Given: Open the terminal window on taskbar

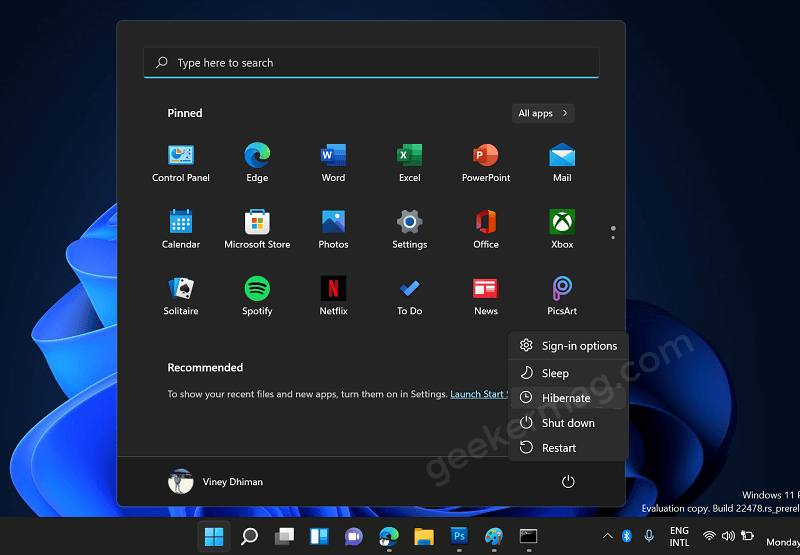Looking at the screenshot, I should click(529, 537).
